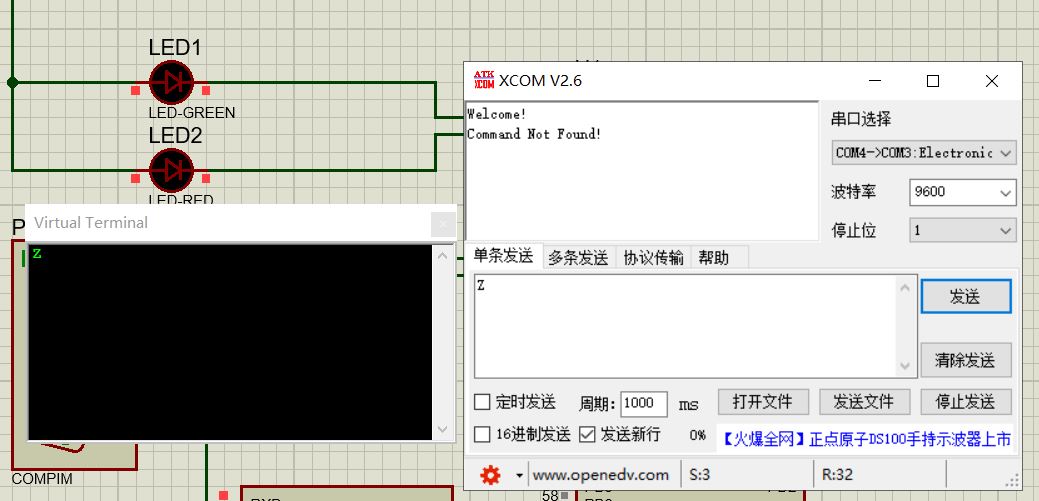The height and width of the screenshot is (501, 1039).
Task: Click the XCOM window resize grip corner
Action: point(1013,481)
